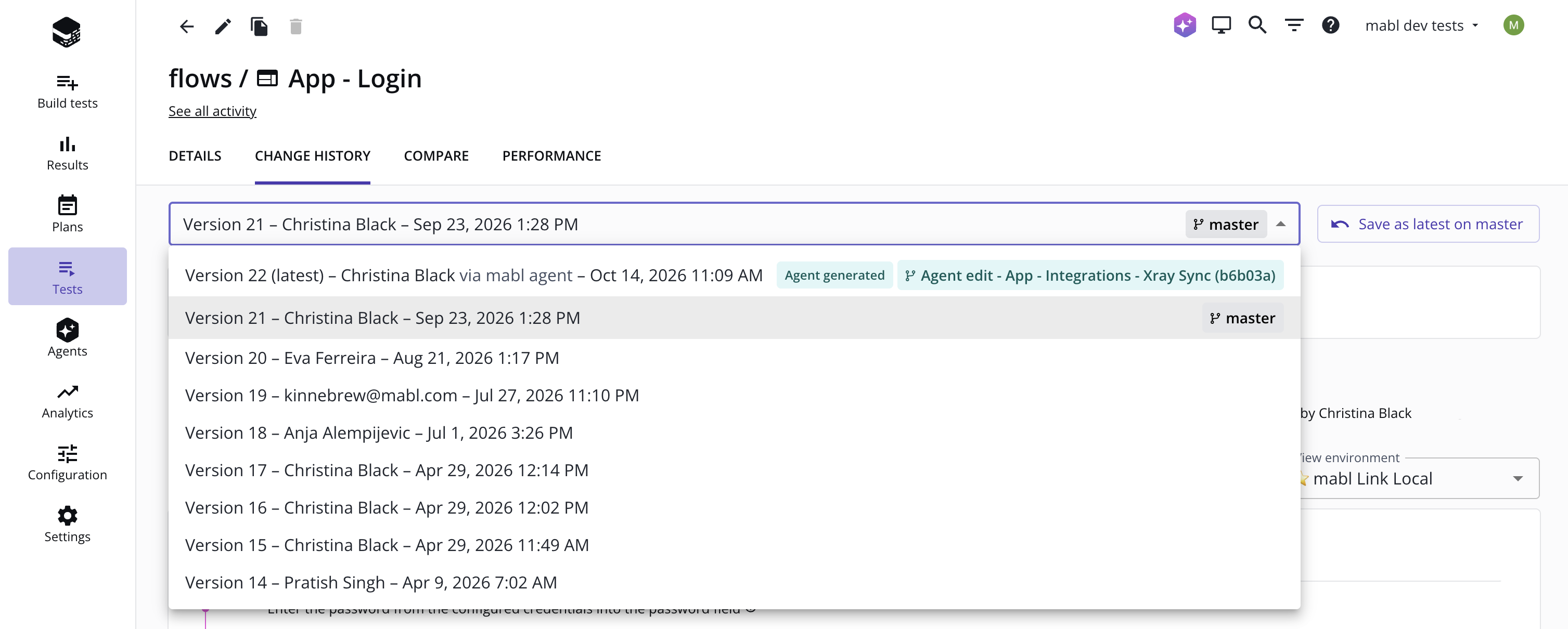
Task: Open Agents in sidebar
Action: pyautogui.click(x=68, y=338)
